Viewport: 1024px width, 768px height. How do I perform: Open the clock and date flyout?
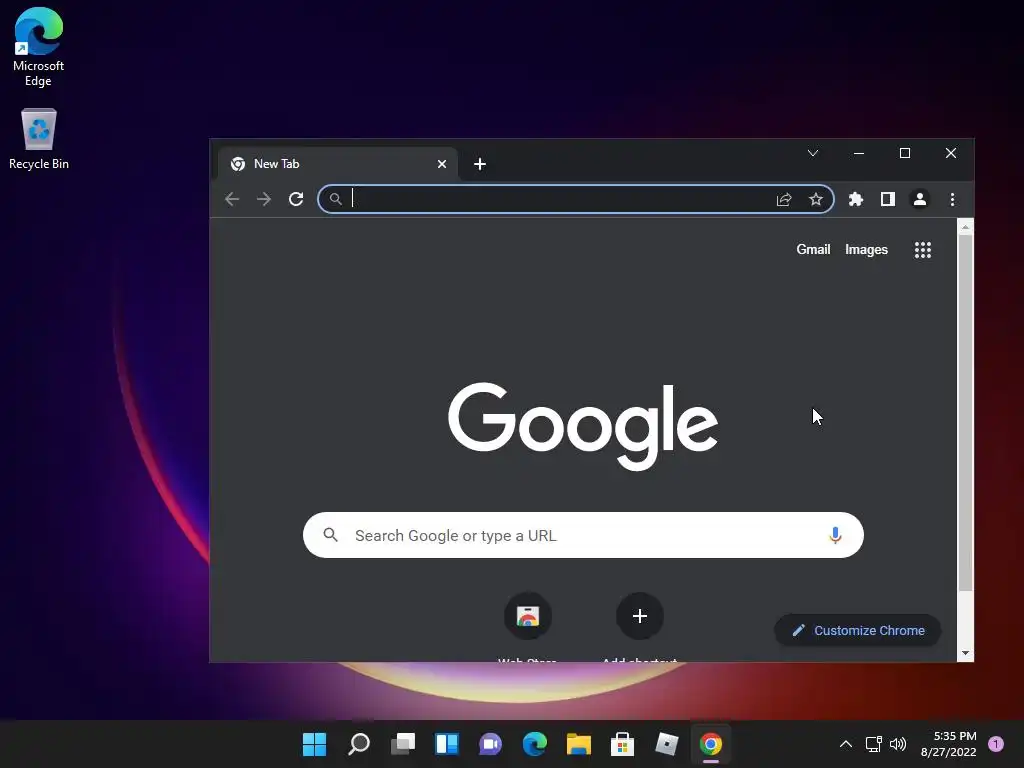point(948,744)
